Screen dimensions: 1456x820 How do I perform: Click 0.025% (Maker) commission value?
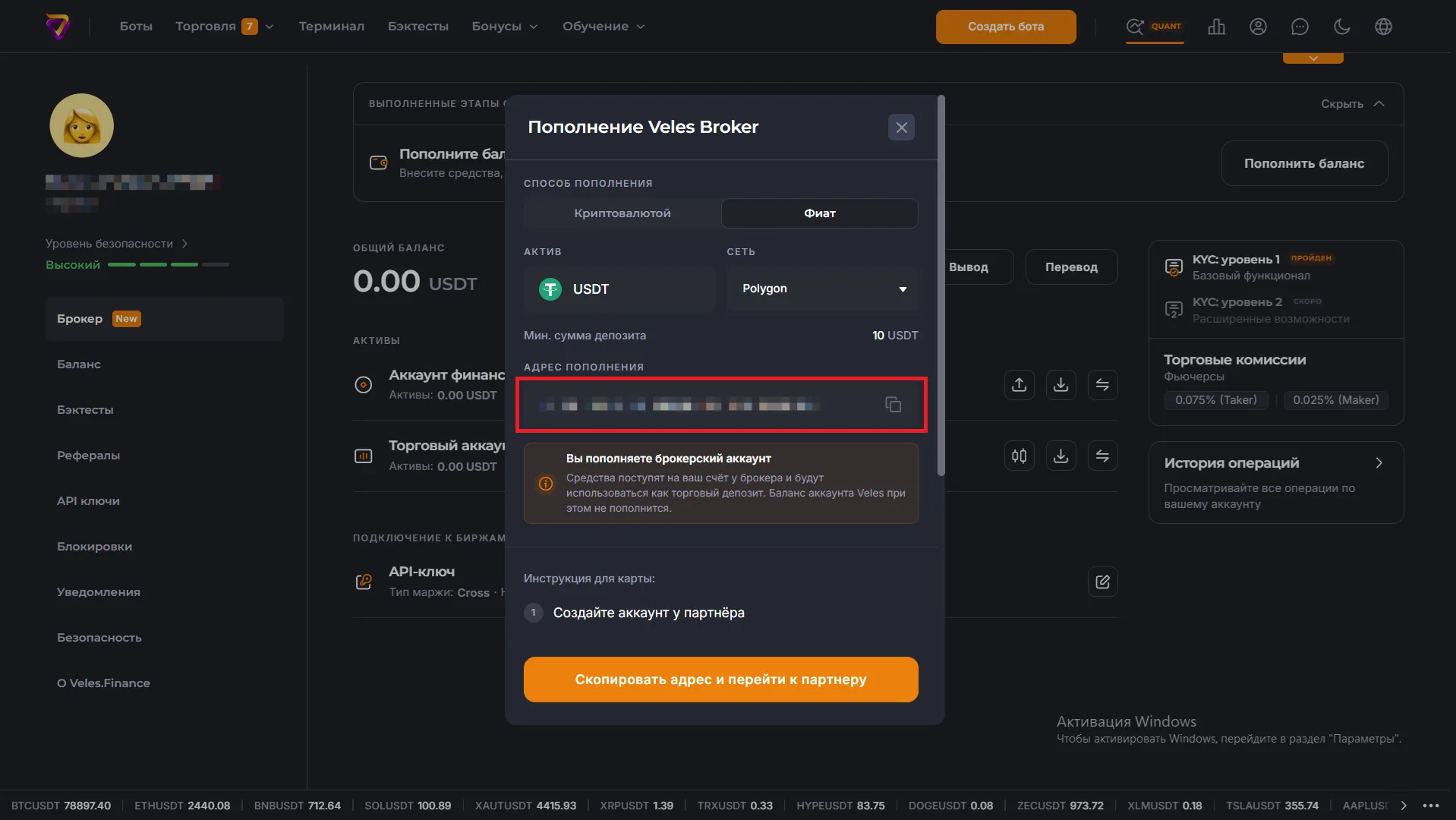coord(1336,400)
